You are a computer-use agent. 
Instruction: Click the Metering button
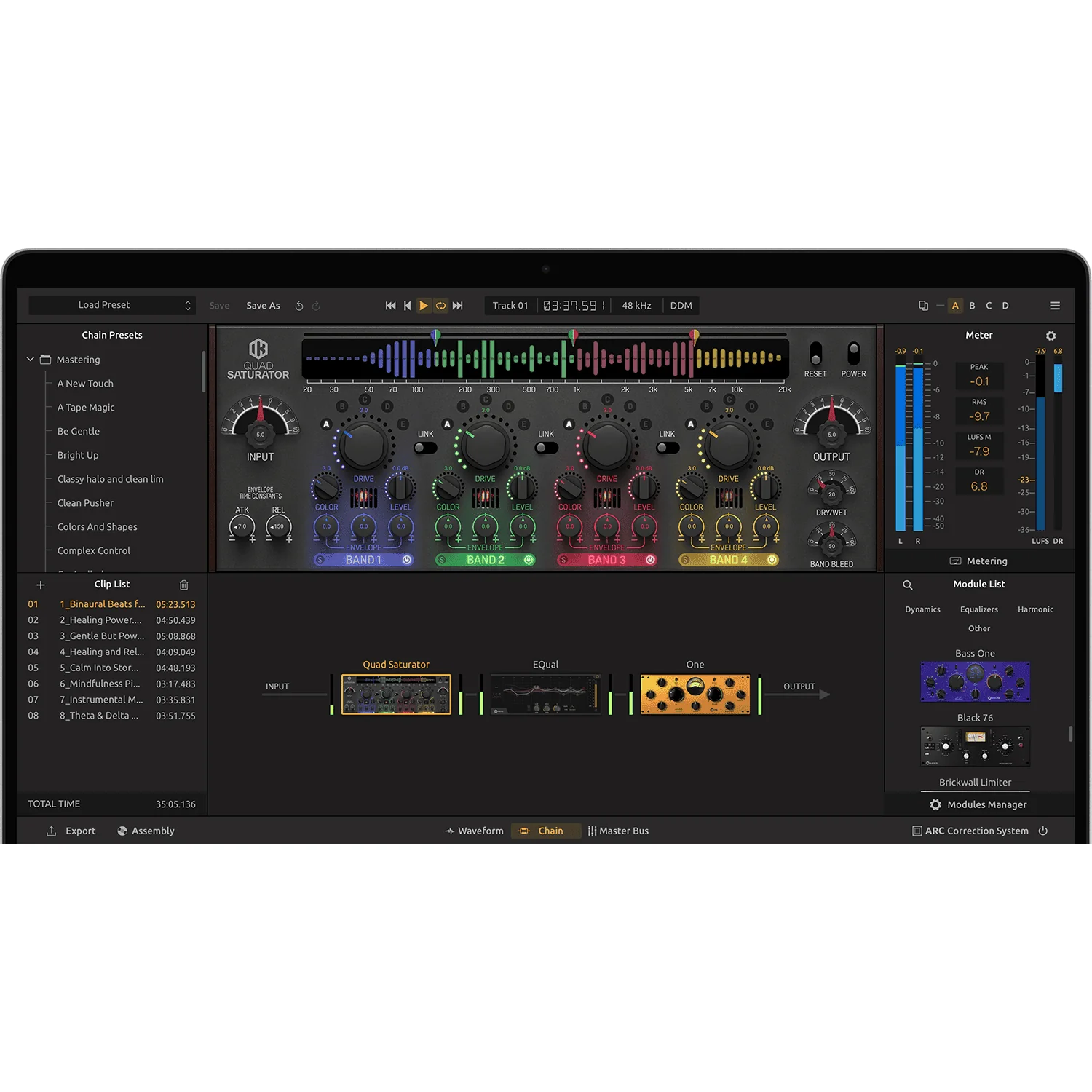click(979, 561)
